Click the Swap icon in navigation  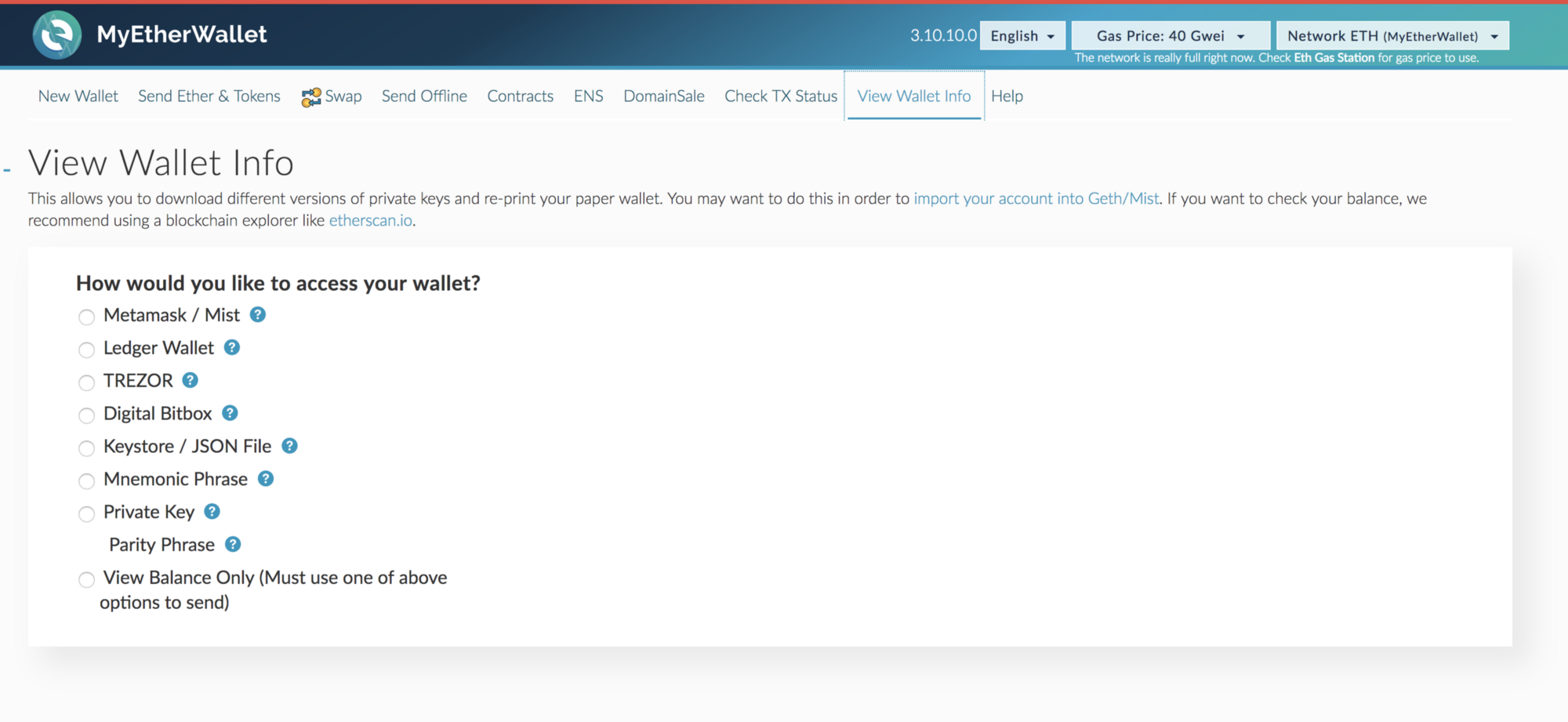click(x=311, y=97)
